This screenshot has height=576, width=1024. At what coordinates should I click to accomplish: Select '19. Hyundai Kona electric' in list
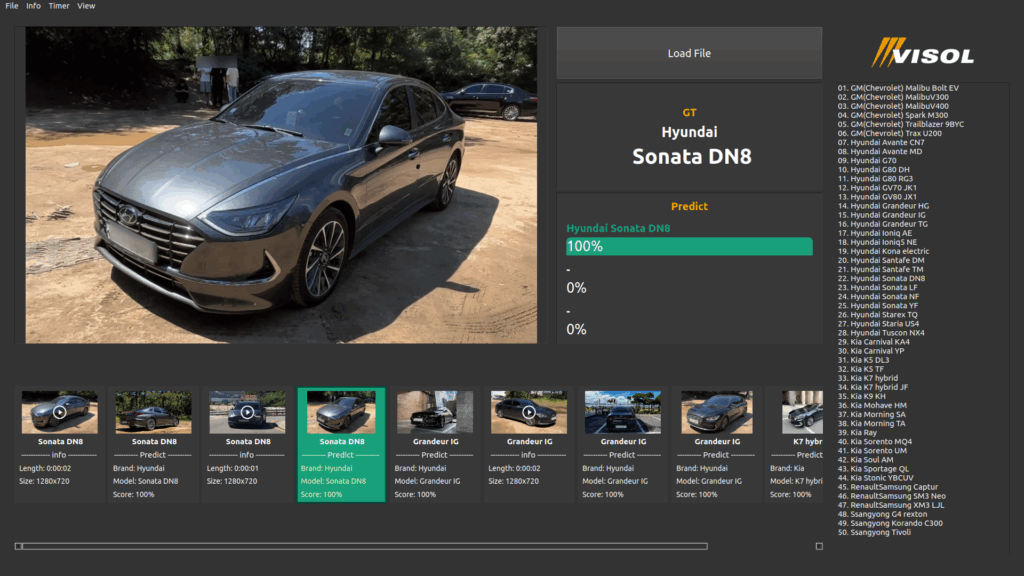883,251
